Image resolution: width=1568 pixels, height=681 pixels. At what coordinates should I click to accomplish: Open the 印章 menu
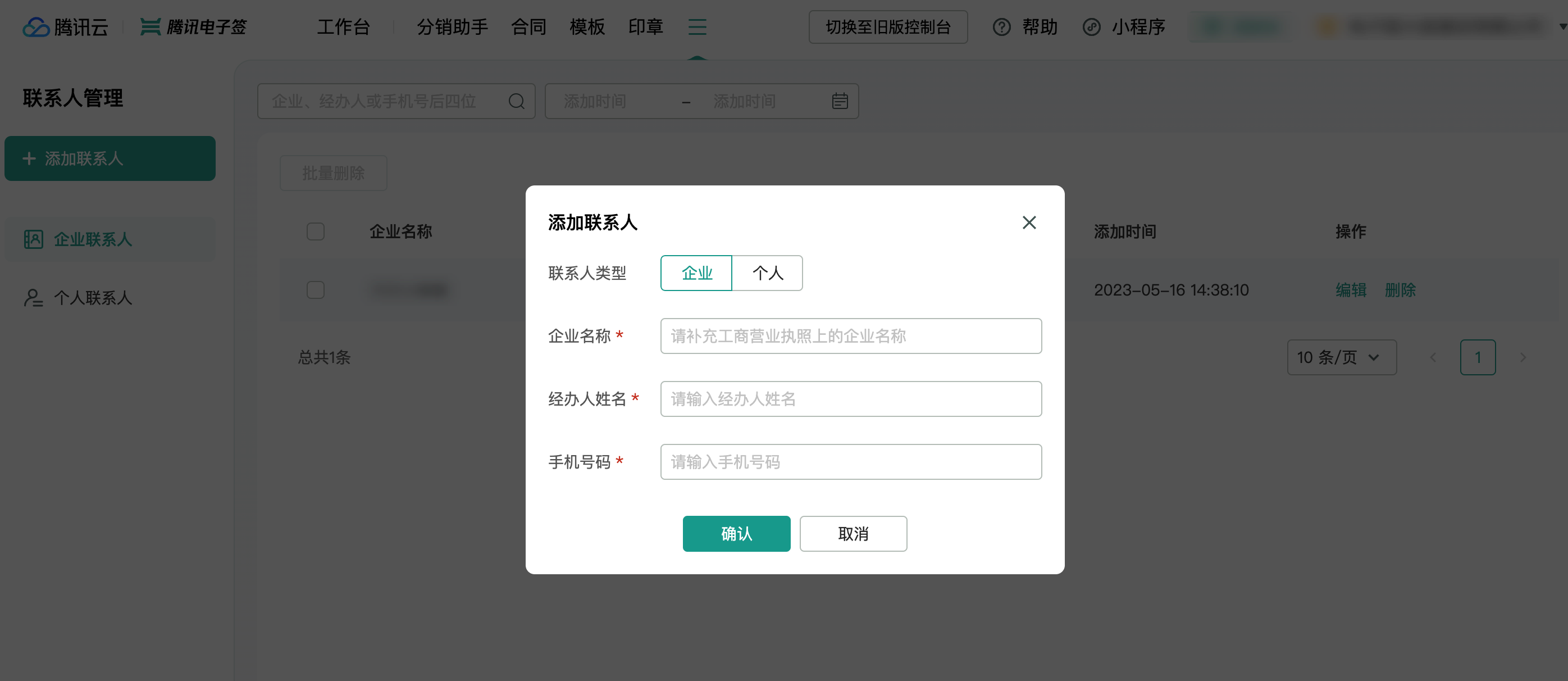tap(645, 27)
